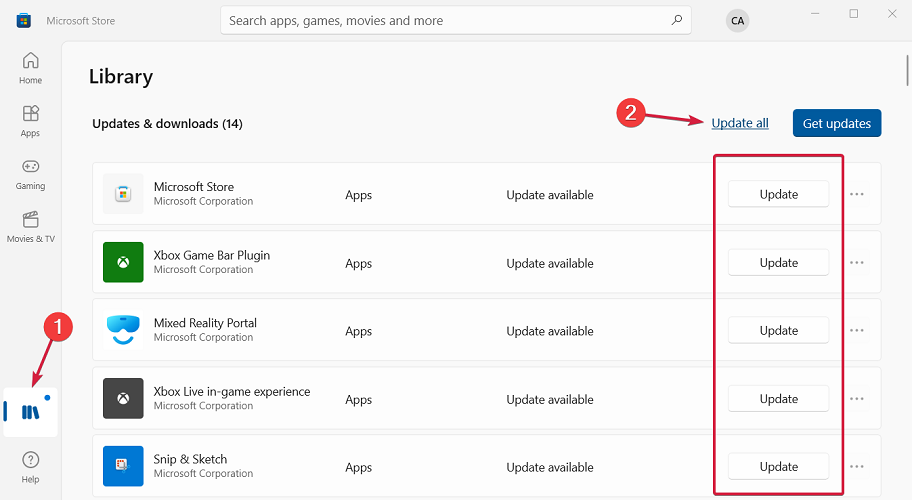The height and width of the screenshot is (500, 912).
Task: Click the Update all link
Action: tap(740, 123)
